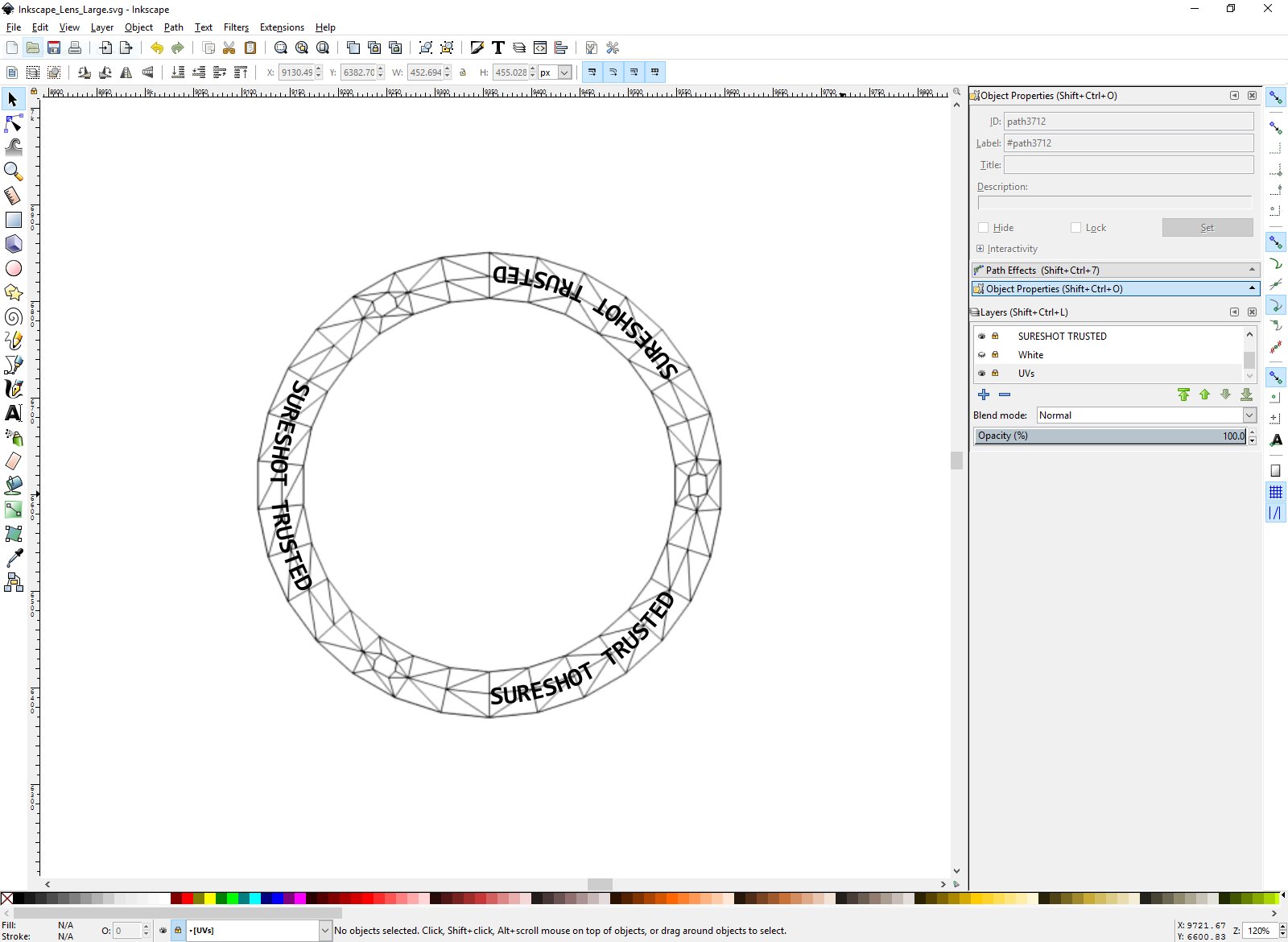Open the Text and Font dialog icon
The image size is (1288, 942).
[498, 48]
